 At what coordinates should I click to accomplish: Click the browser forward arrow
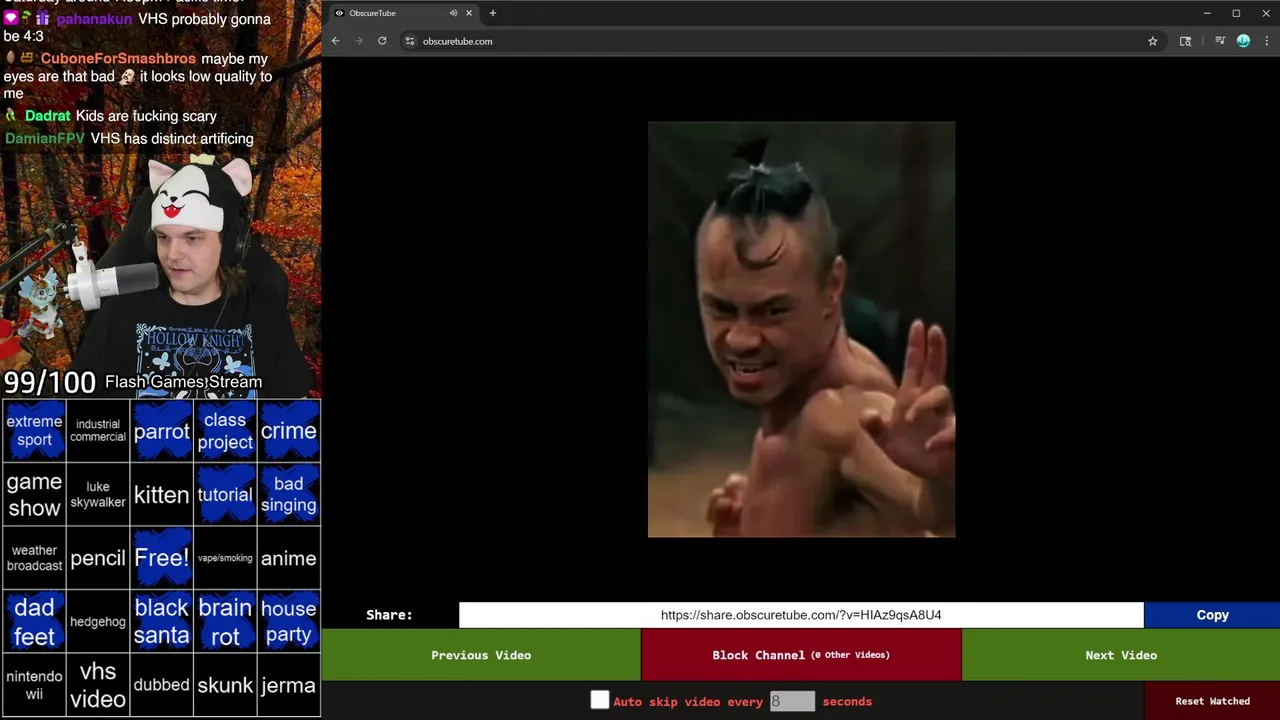tap(359, 41)
